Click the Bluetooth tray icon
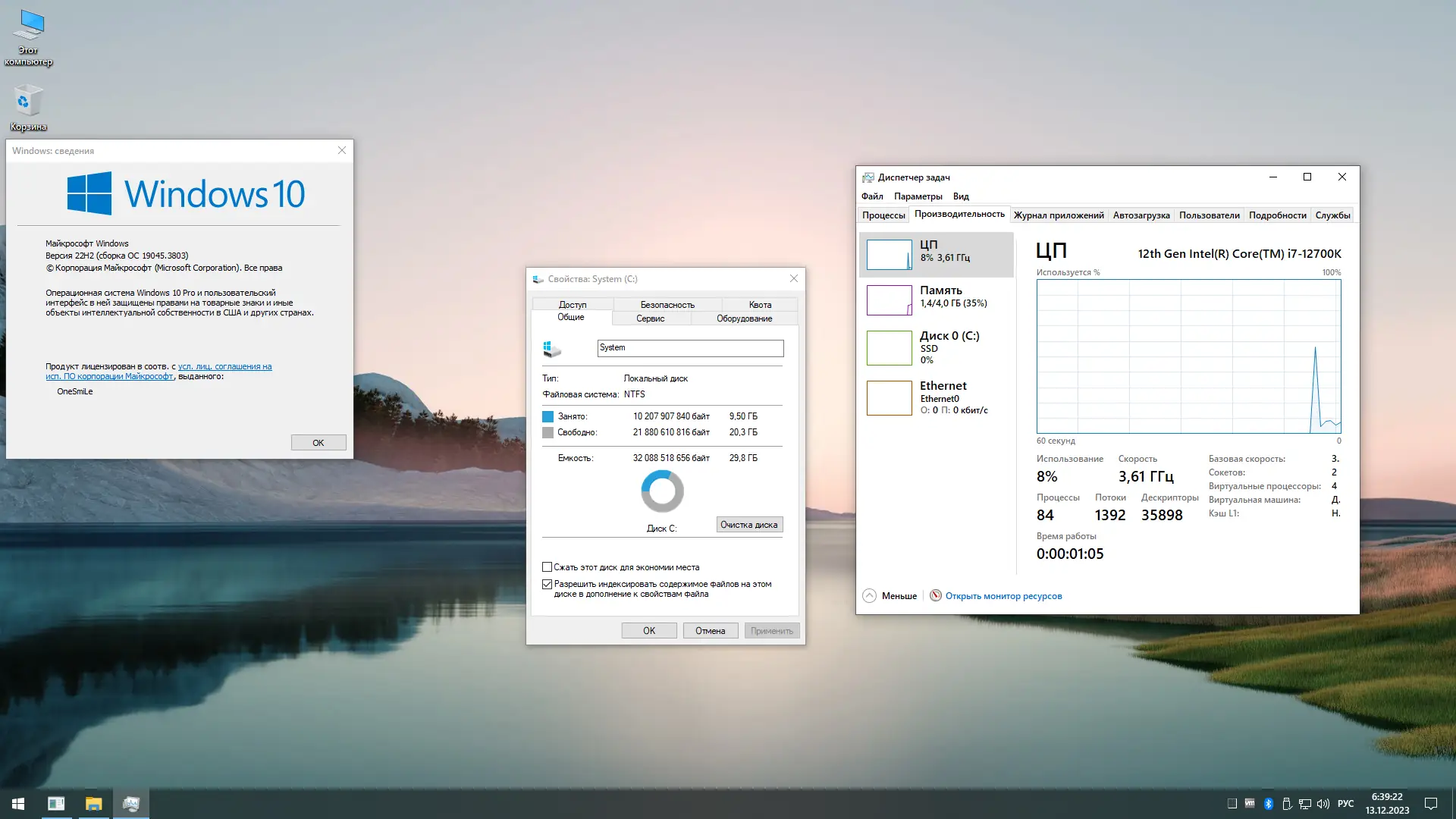This screenshot has width=1456, height=819. (1268, 804)
